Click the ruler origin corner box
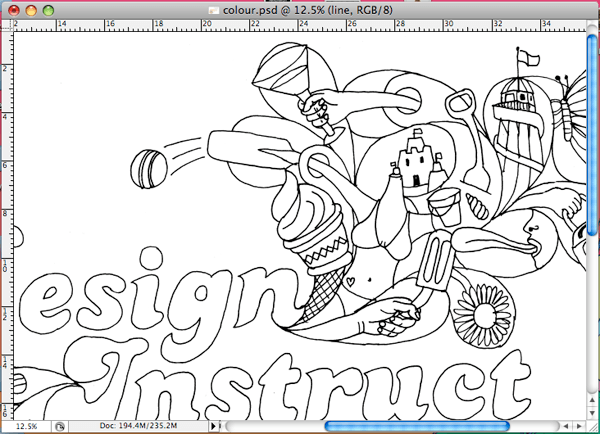The height and width of the screenshot is (434, 600). 8,26
